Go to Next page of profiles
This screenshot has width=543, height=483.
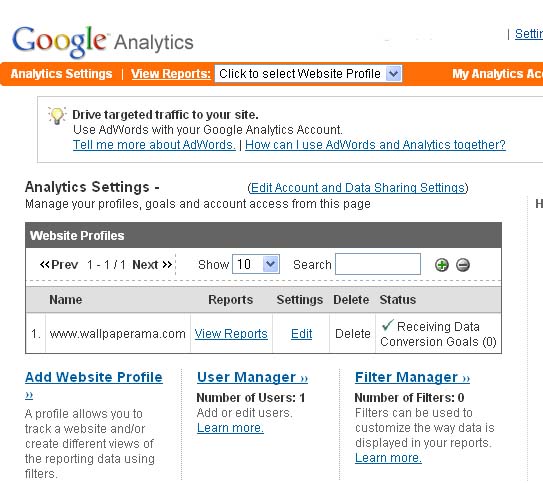(152, 265)
